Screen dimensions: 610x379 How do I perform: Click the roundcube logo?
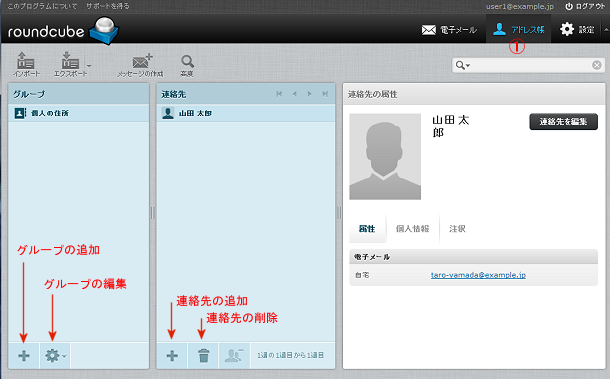pos(63,30)
